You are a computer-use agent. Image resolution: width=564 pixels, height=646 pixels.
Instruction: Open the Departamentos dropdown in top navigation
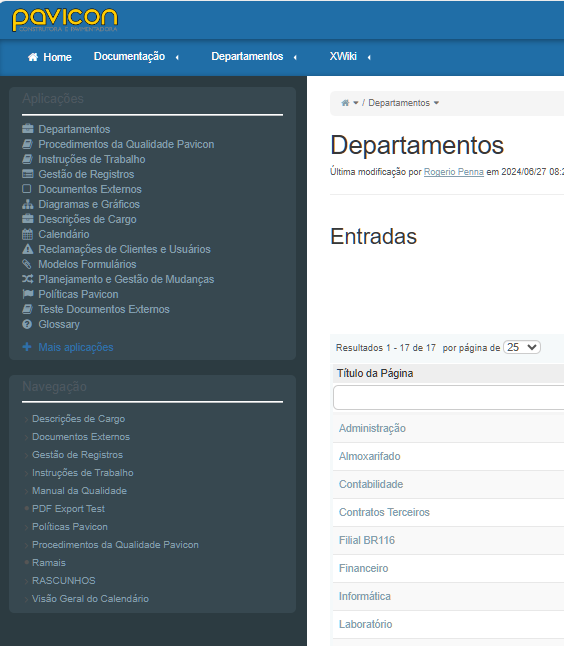(295, 57)
